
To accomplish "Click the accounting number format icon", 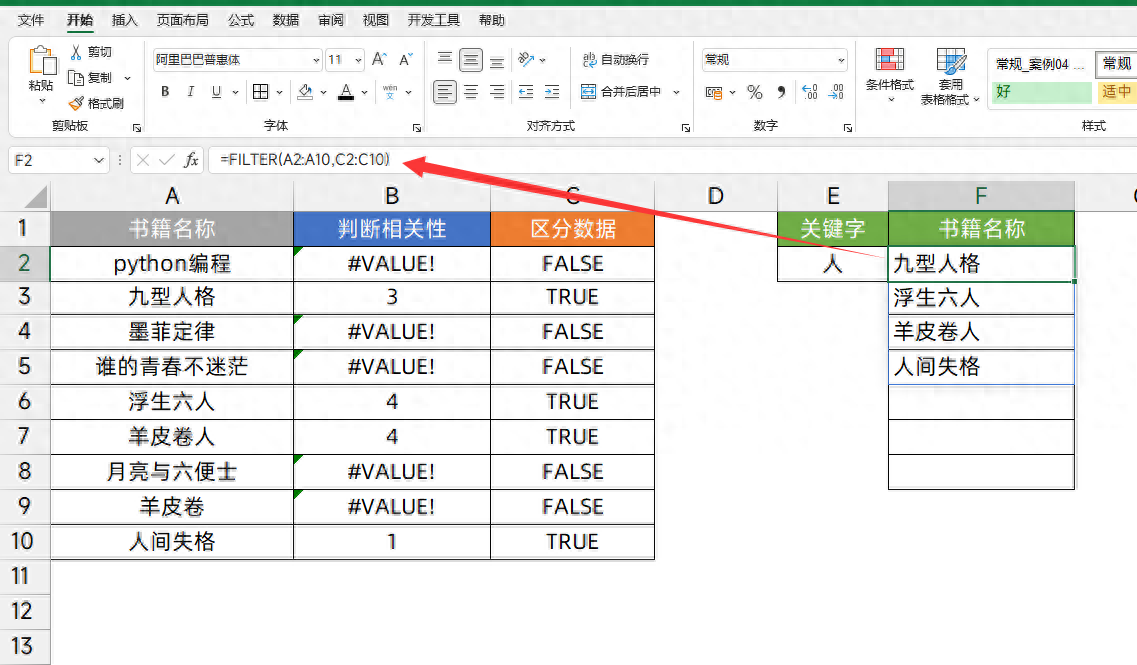I will (714, 92).
